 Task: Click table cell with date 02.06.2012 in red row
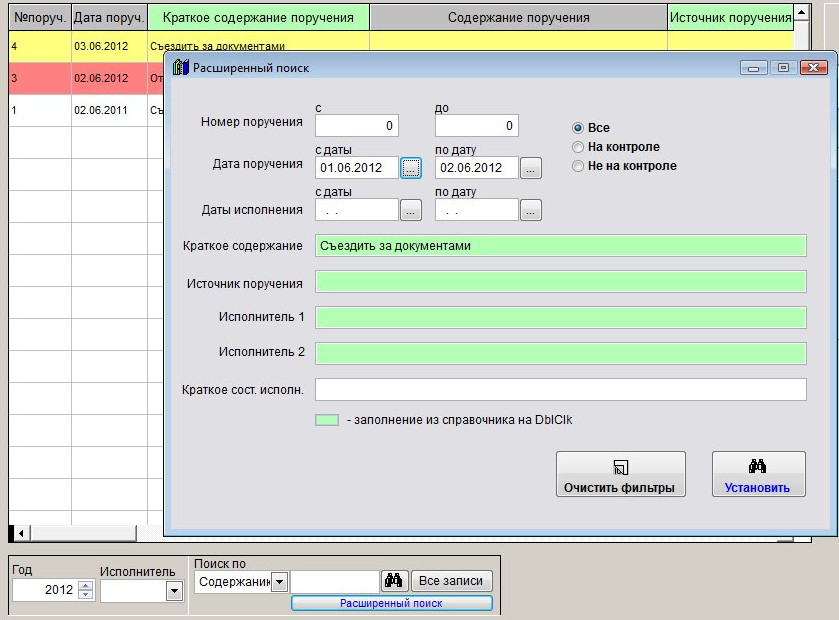coord(109,79)
